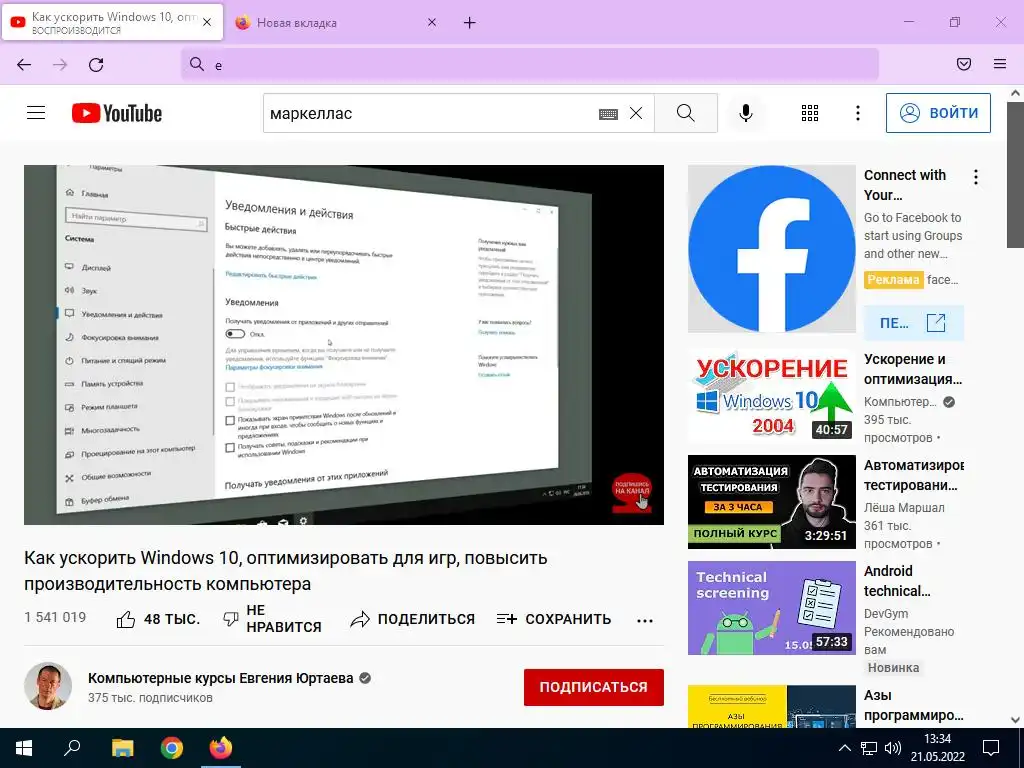Subscribe with the red ПОДПИСАТЬСЯ button
Viewport: 1024px width, 768px height.
[594, 687]
